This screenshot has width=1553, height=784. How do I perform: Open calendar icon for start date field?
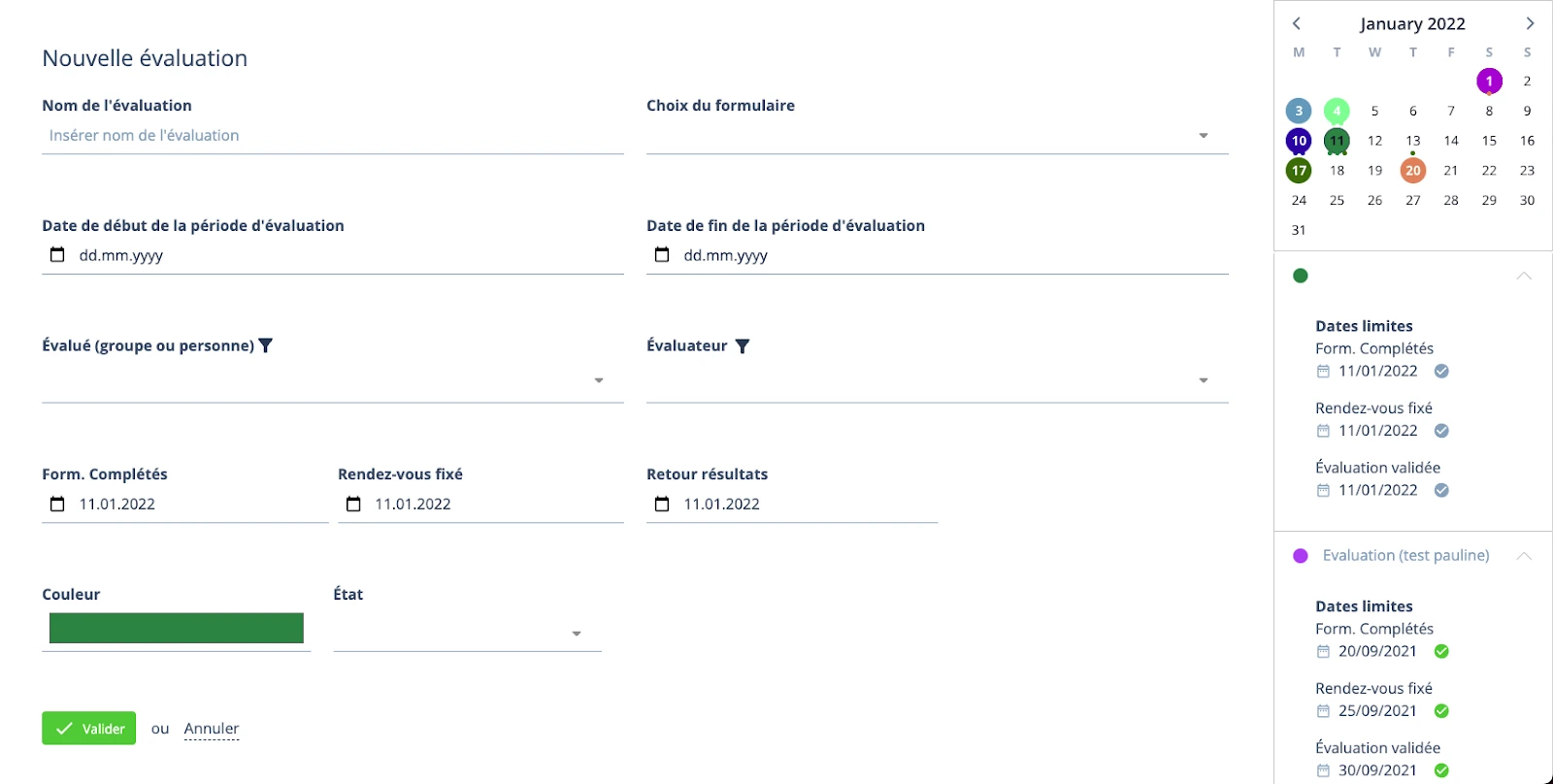click(58, 255)
